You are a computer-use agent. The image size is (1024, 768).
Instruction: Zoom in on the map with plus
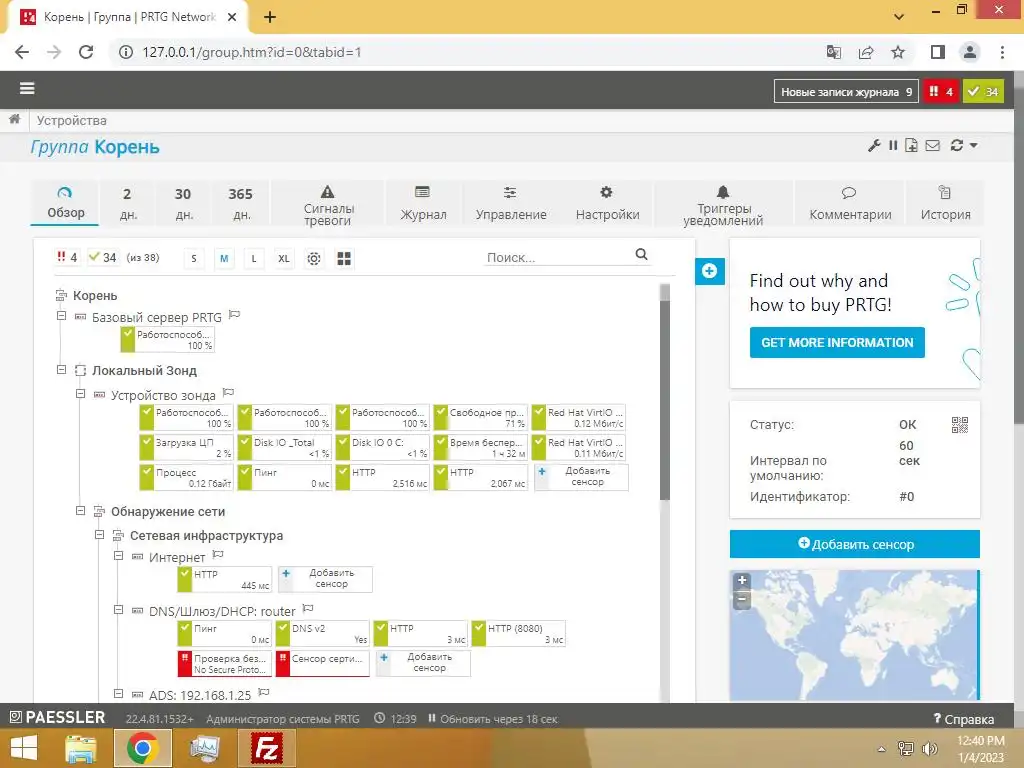click(742, 581)
